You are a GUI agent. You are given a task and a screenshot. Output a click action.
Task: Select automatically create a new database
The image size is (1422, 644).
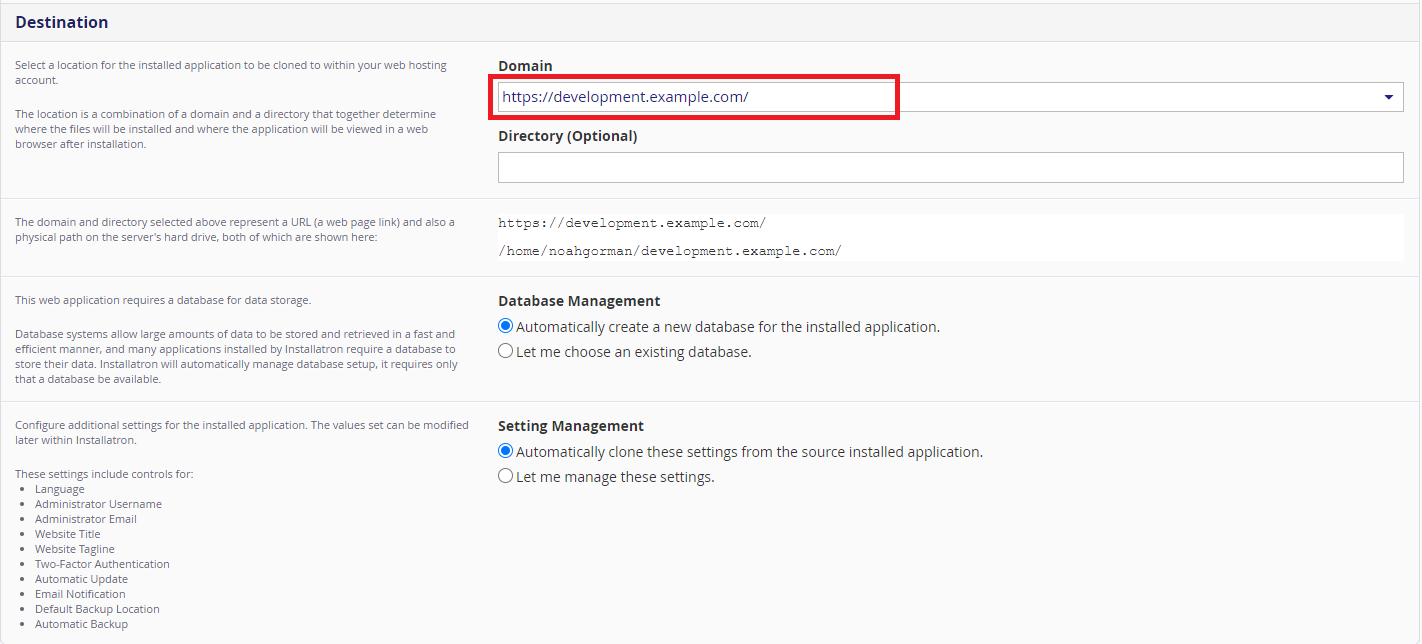[506, 326]
